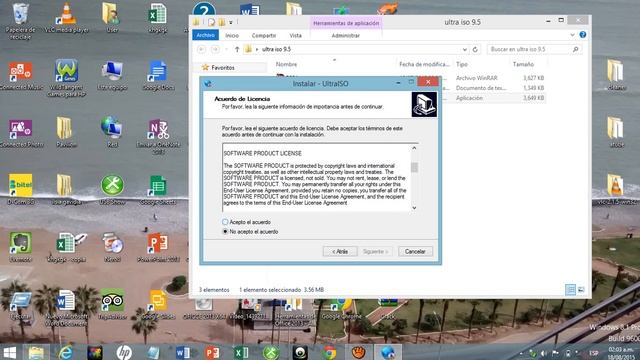Image resolution: width=640 pixels, height=360 pixels.
Task: Click license text scrollbar down arrow
Action: pyautogui.click(x=414, y=208)
